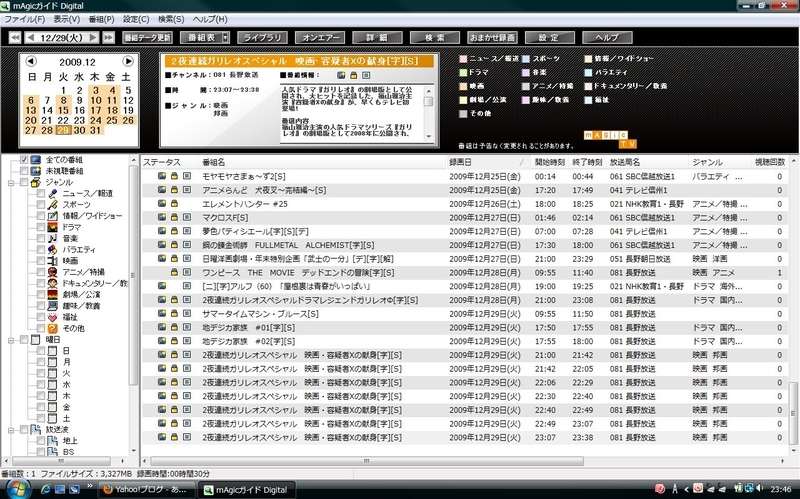
Task: Click the recorded-status icon in モヤモヤさまぁ～ず2 row
Action: point(162,176)
